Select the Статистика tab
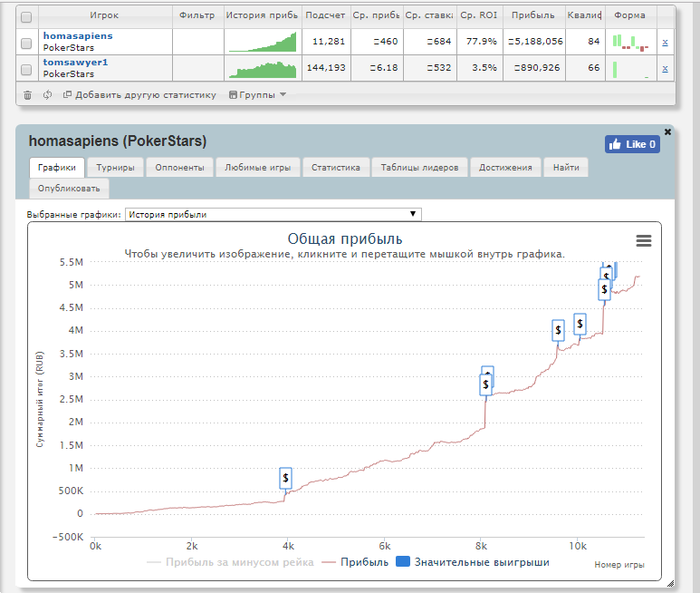The image size is (700, 593). (x=336, y=167)
